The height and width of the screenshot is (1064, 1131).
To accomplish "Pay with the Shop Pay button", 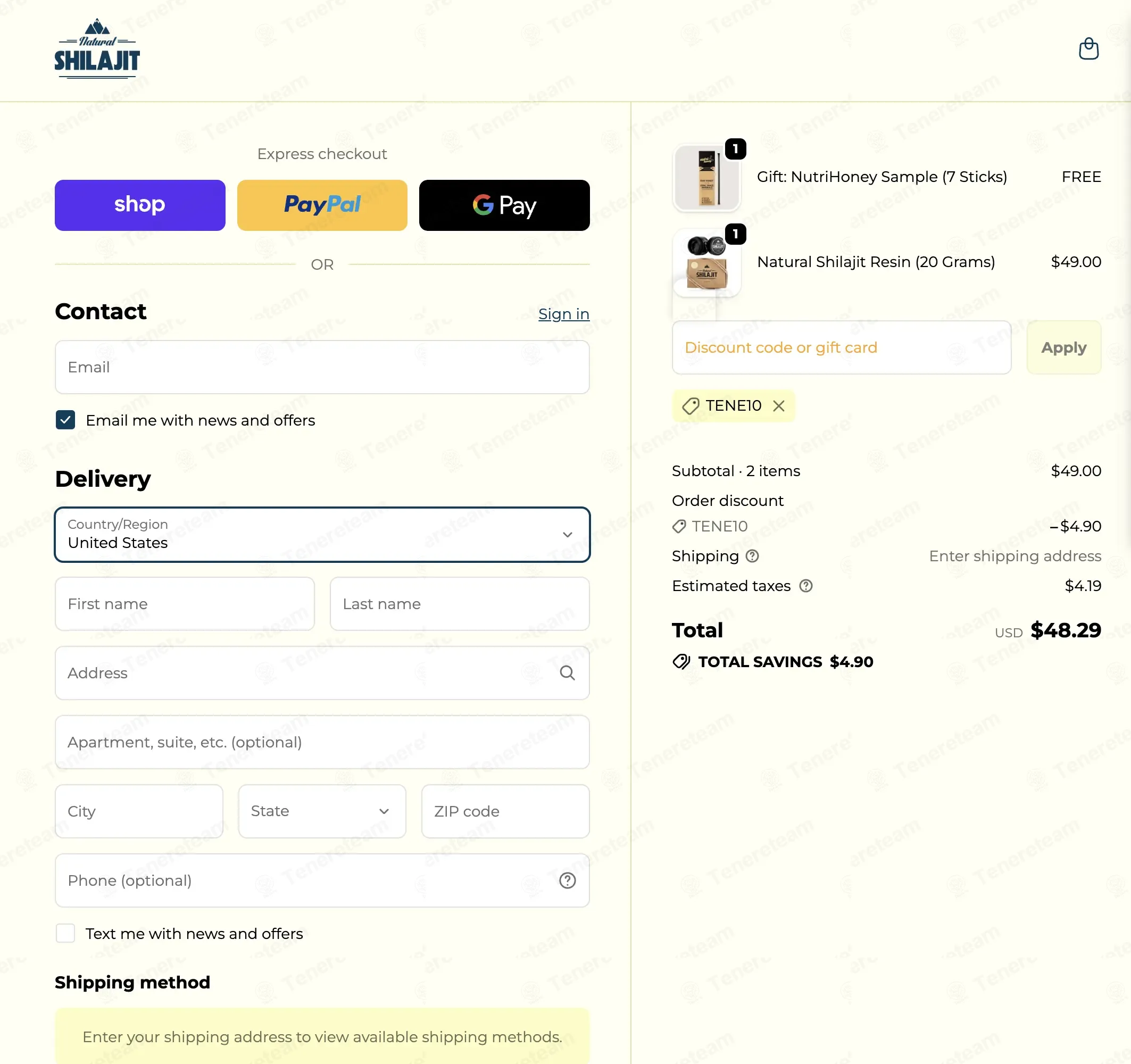I will coord(140,205).
